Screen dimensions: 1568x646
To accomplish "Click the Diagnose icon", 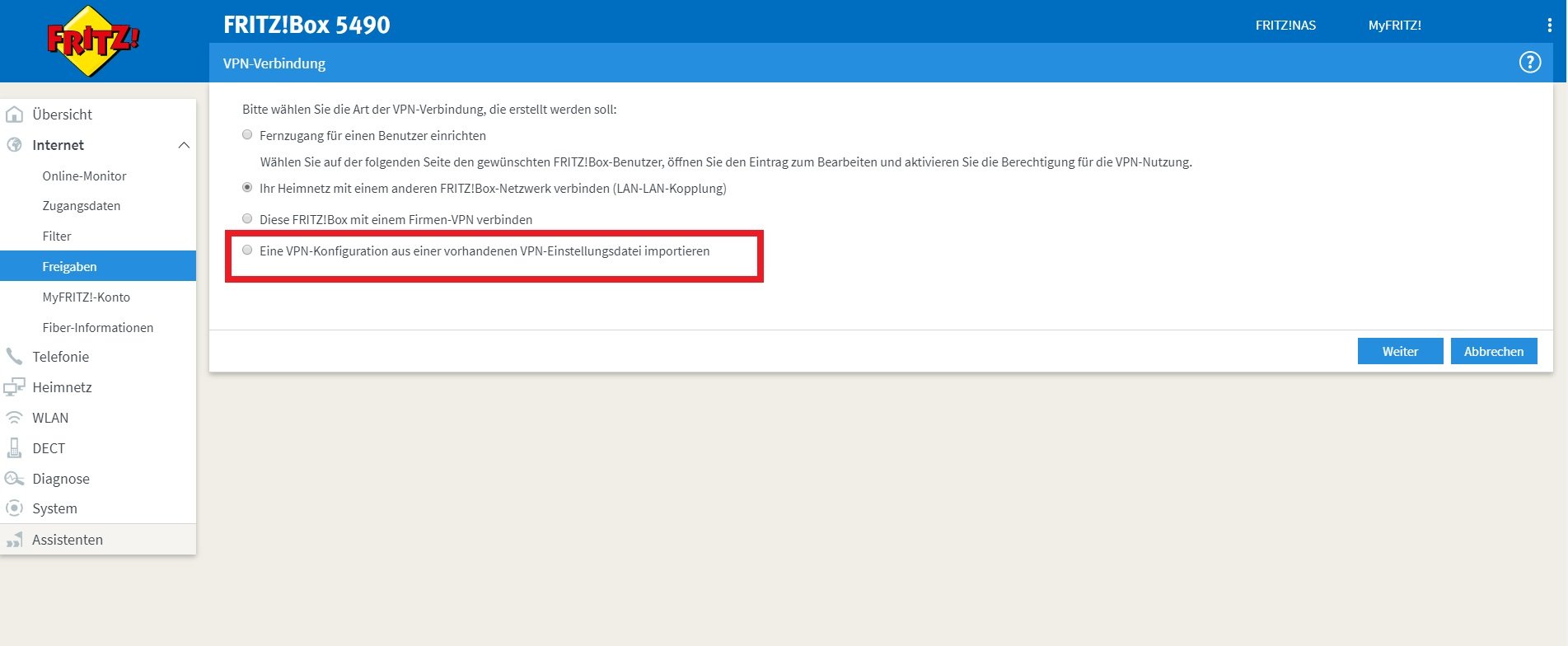I will pos(14,479).
